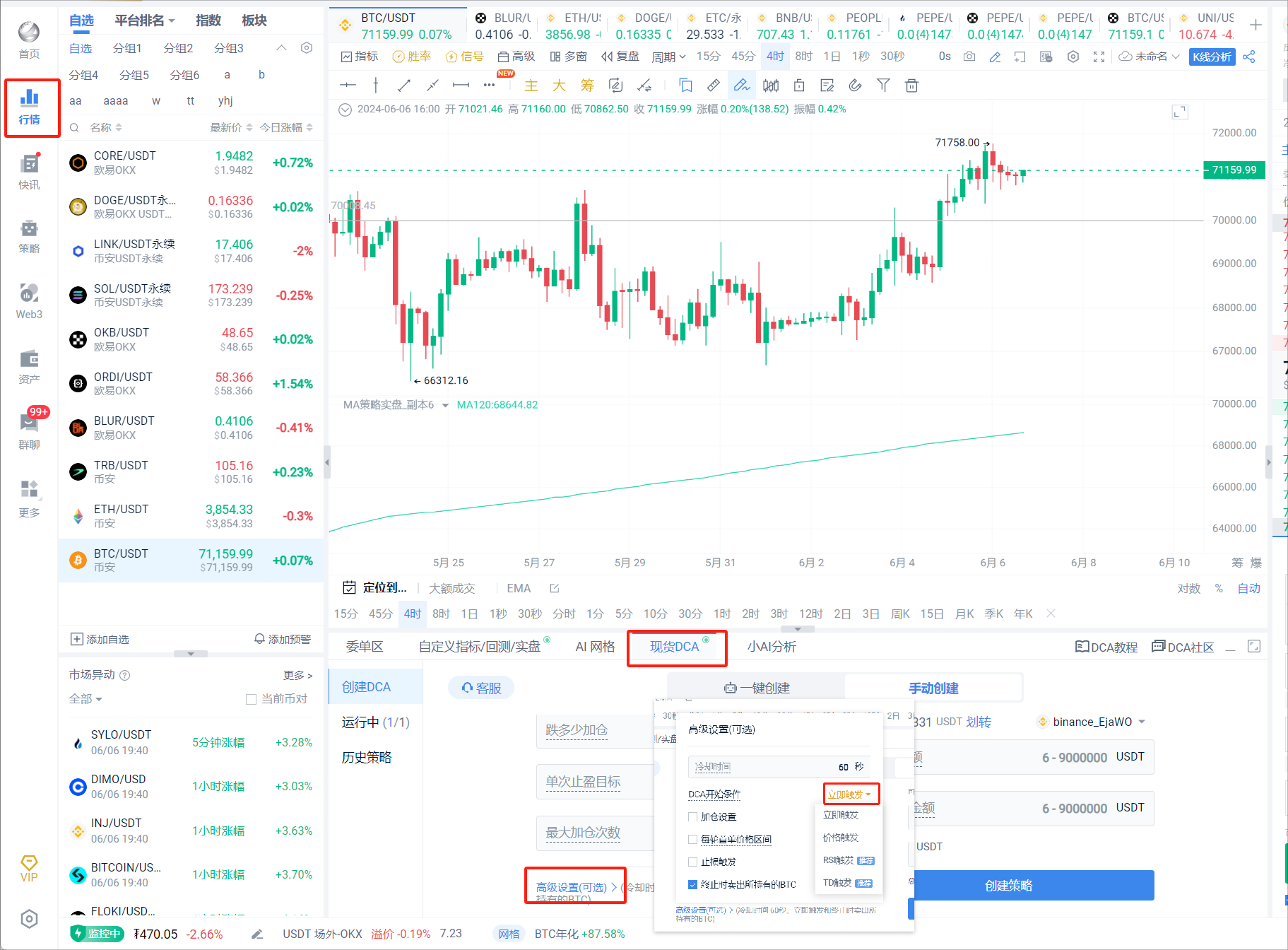Click the add new chart tab plus icon
1288x950 pixels.
pyautogui.click(x=1255, y=25)
